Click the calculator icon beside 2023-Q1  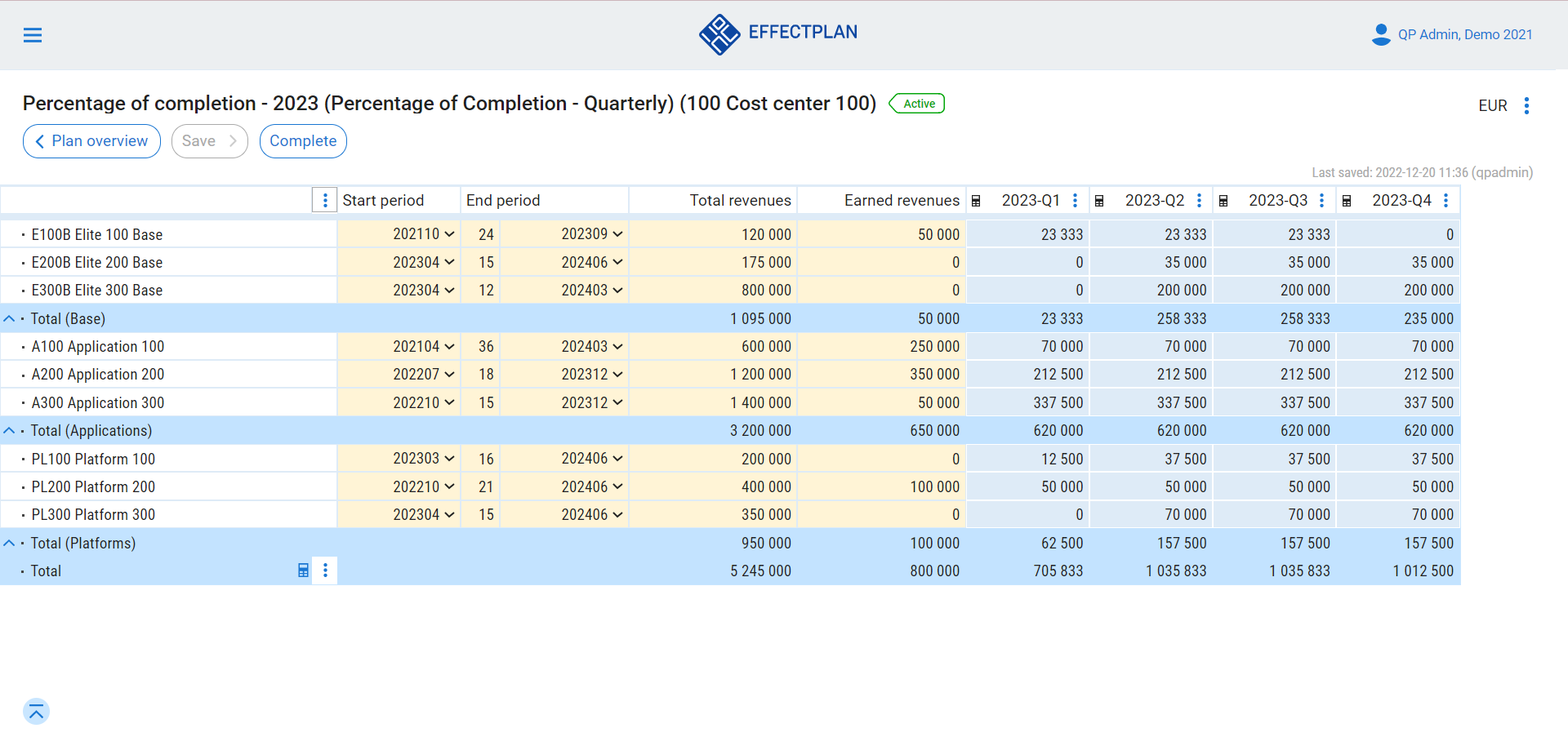coord(976,201)
